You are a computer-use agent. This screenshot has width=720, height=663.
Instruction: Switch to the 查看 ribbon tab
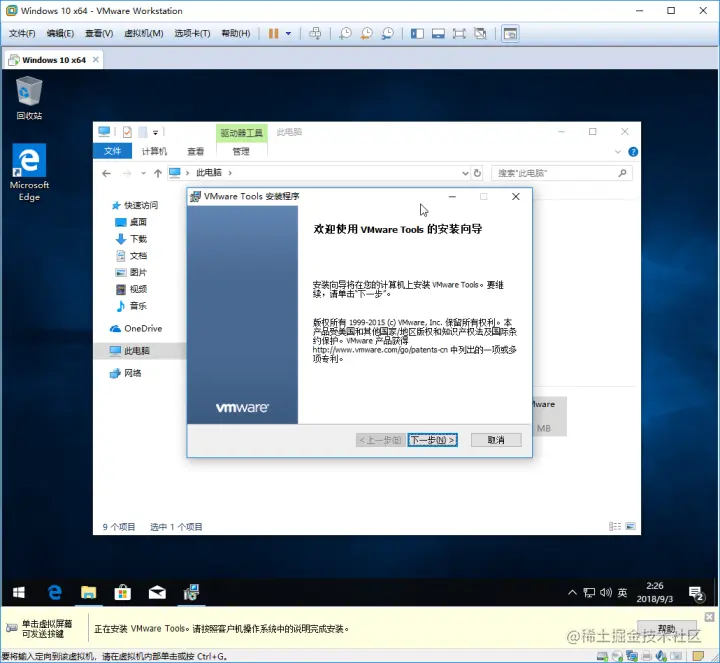[x=196, y=151]
